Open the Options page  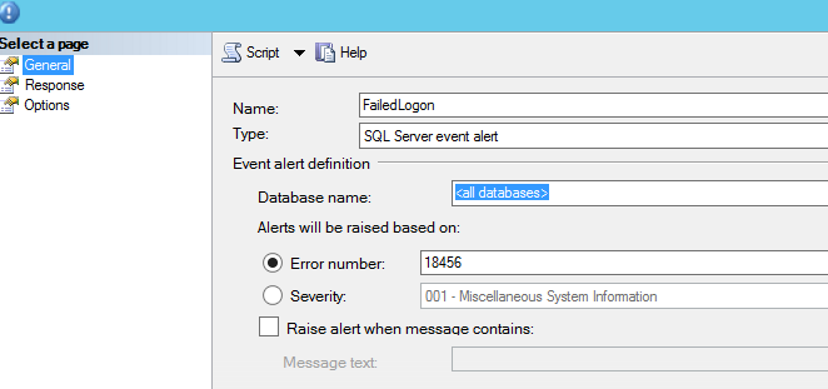47,105
